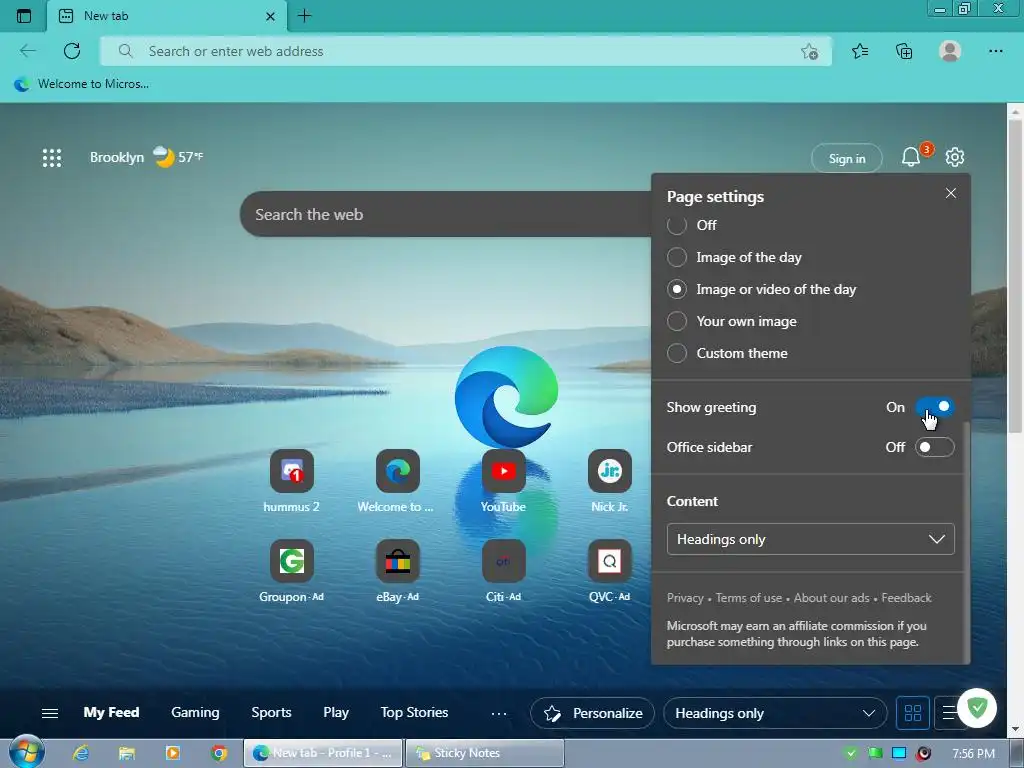This screenshot has width=1024, height=768.
Task: Add this page to favorites star icon
Action: pyautogui.click(x=809, y=52)
